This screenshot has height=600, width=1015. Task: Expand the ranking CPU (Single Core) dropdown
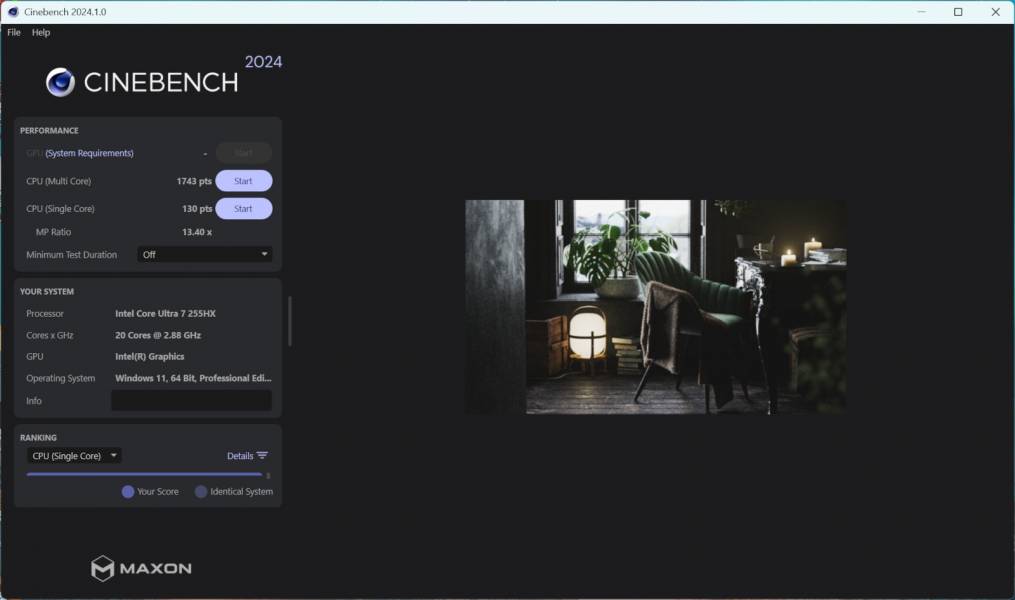click(x=74, y=456)
